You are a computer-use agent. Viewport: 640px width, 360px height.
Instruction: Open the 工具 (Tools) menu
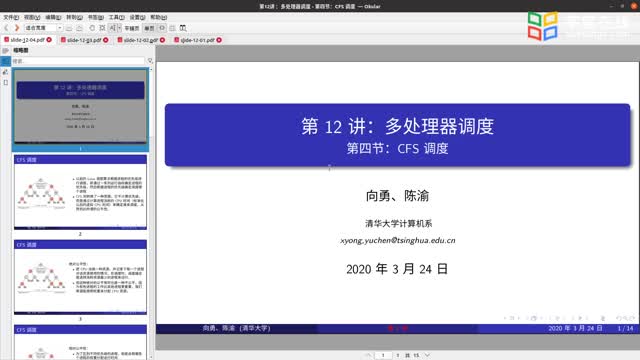click(x=116, y=17)
